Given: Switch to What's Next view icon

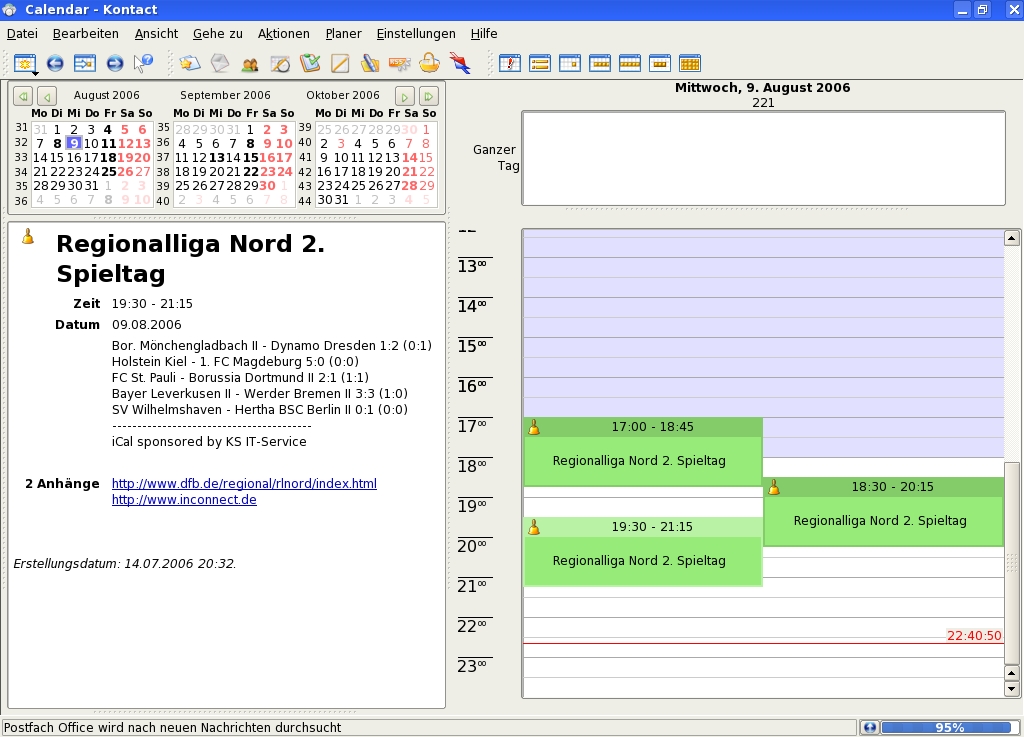Looking at the screenshot, I should click(x=509, y=63).
